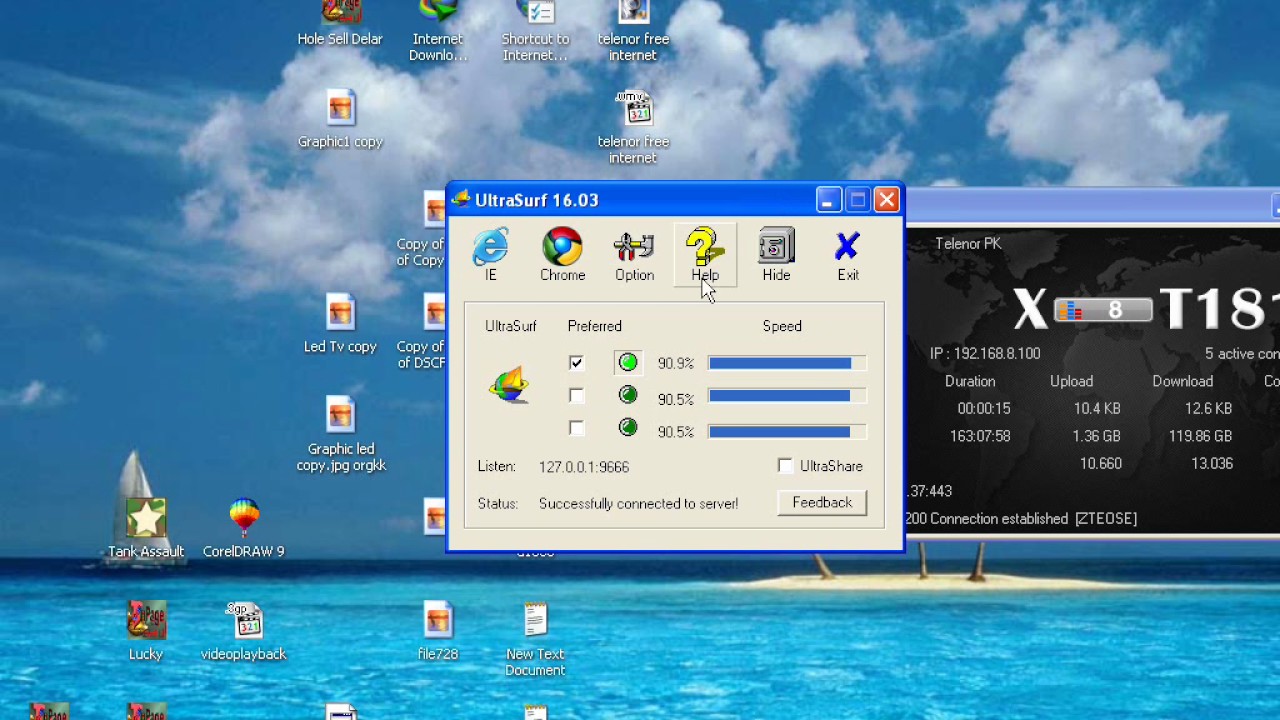Click the status text Successfully connected to server!
This screenshot has width=1280, height=720.
(638, 503)
